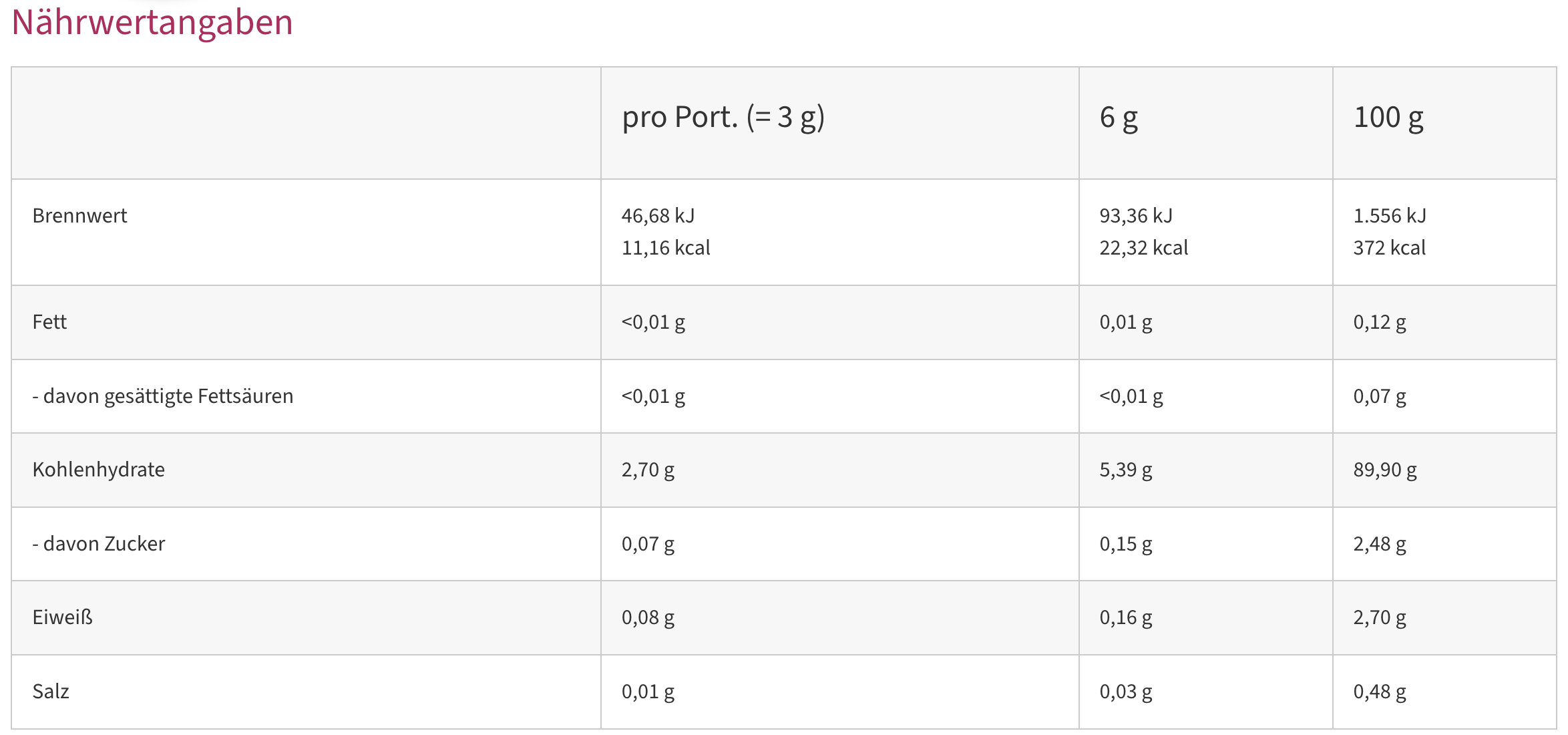This screenshot has height=735, width=1568.
Task: Select the pro Port. (= 3 g) column header
Action: (723, 118)
